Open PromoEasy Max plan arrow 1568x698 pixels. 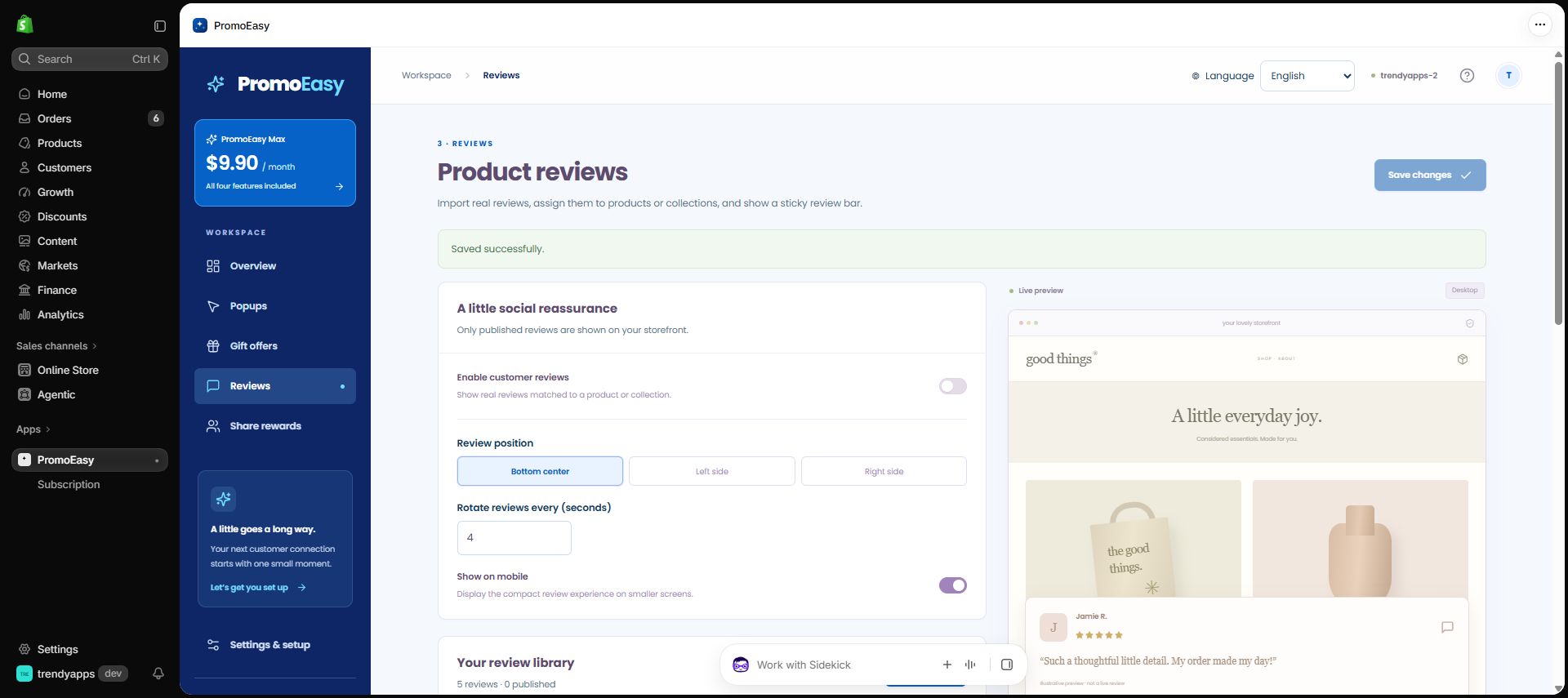340,186
